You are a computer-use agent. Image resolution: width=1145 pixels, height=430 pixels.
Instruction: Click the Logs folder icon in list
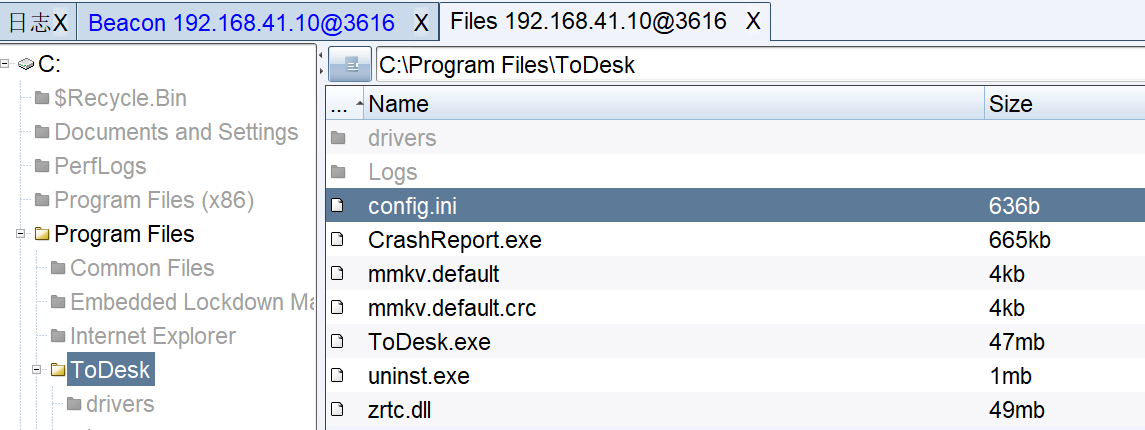[337, 172]
